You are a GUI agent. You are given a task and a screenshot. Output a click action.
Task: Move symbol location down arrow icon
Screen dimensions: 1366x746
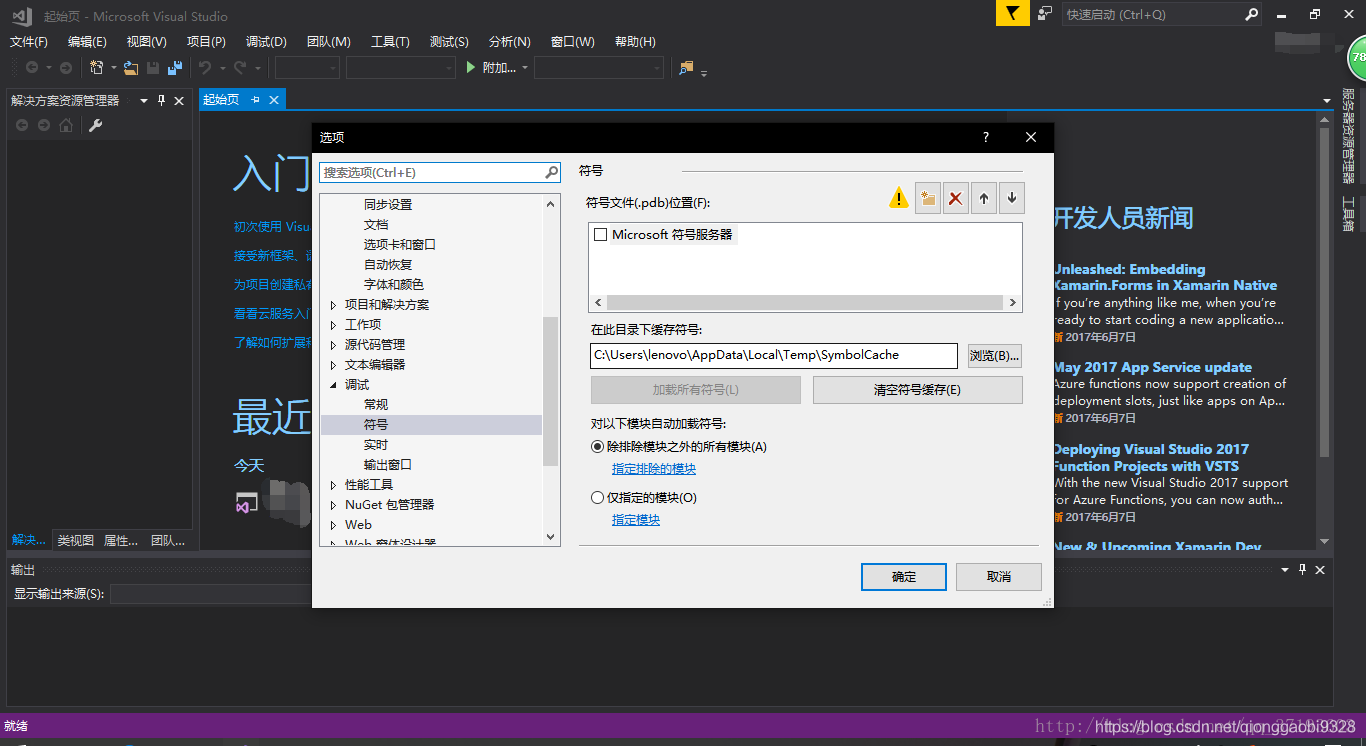[x=1012, y=198]
